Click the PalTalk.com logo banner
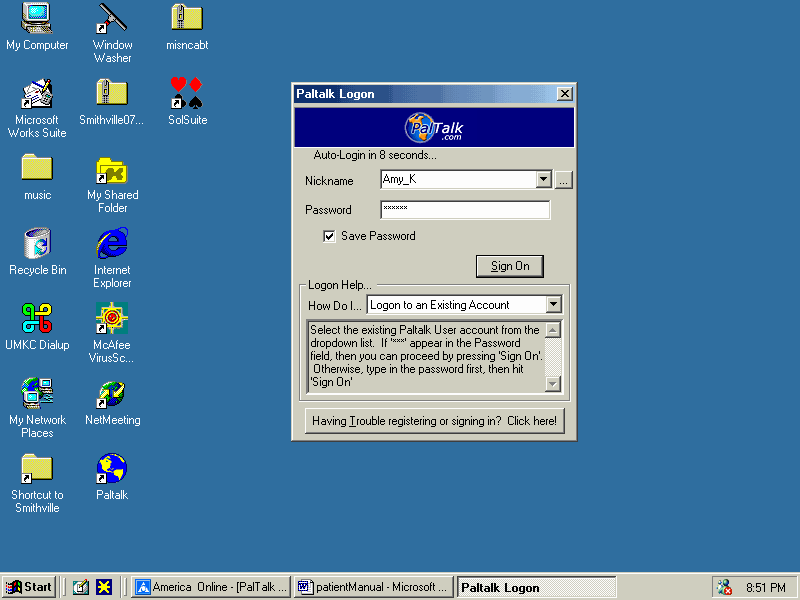Image resolution: width=800 pixels, height=600 pixels. tap(434, 127)
